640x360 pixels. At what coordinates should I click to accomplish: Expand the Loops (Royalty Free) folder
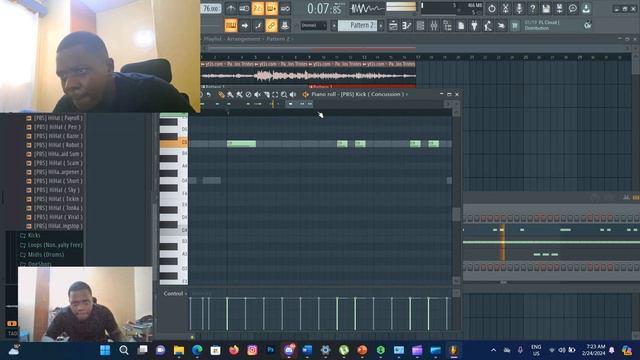coord(51,245)
